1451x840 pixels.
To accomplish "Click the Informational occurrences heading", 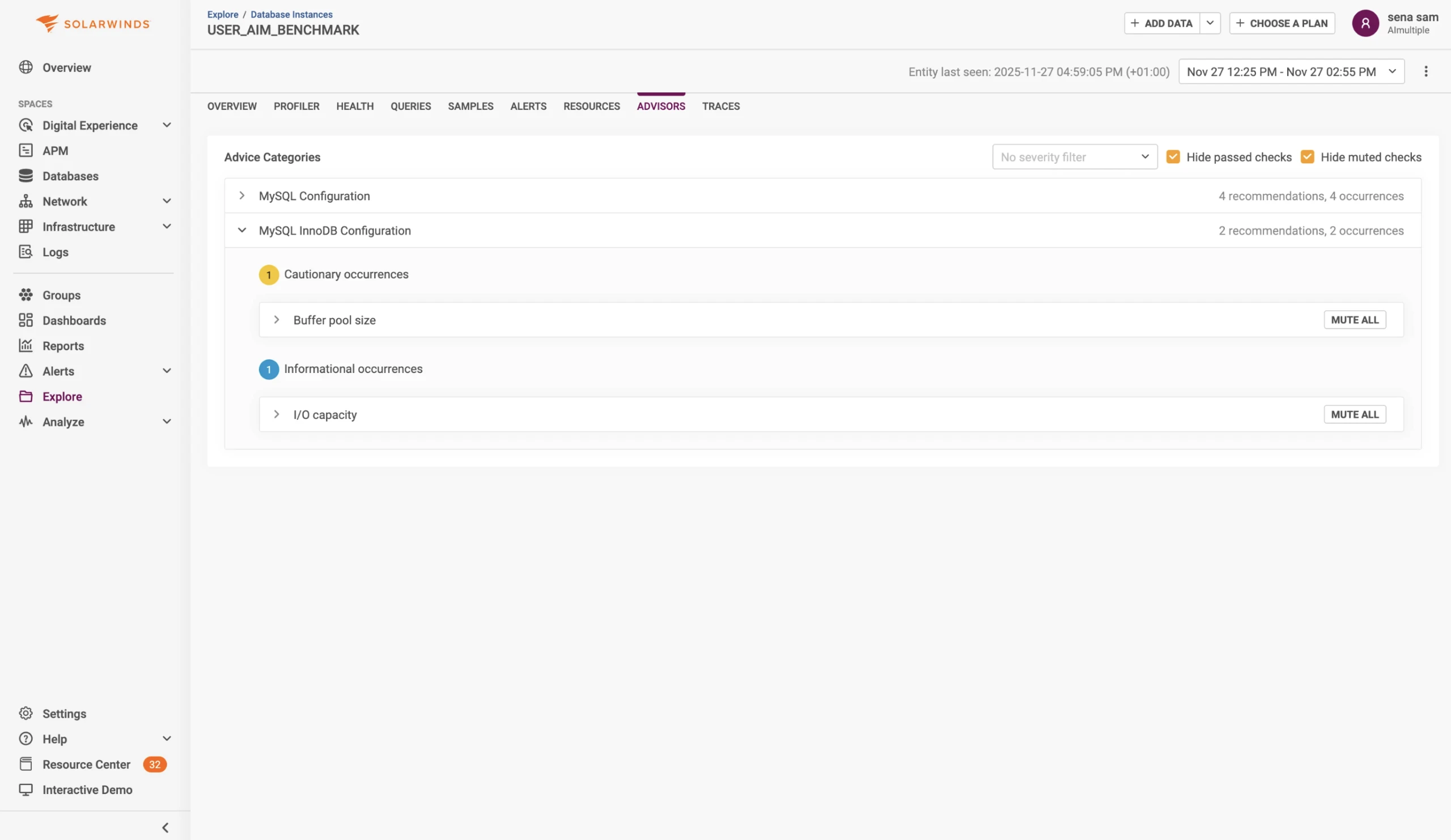I will tap(353, 369).
